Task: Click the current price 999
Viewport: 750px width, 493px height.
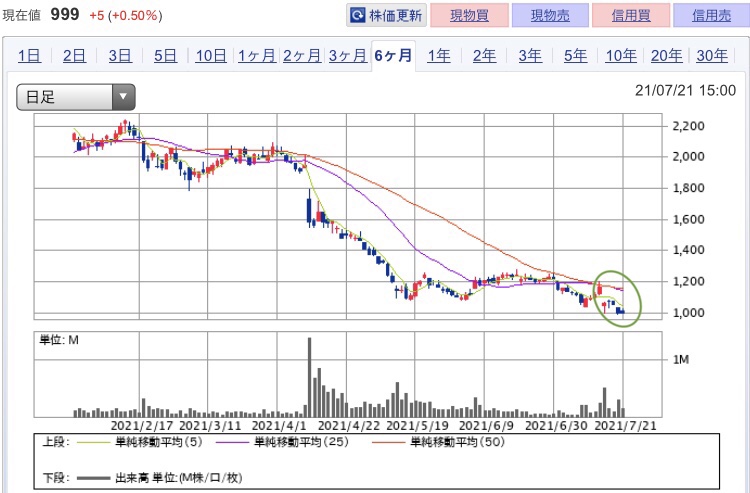Action: [65, 14]
